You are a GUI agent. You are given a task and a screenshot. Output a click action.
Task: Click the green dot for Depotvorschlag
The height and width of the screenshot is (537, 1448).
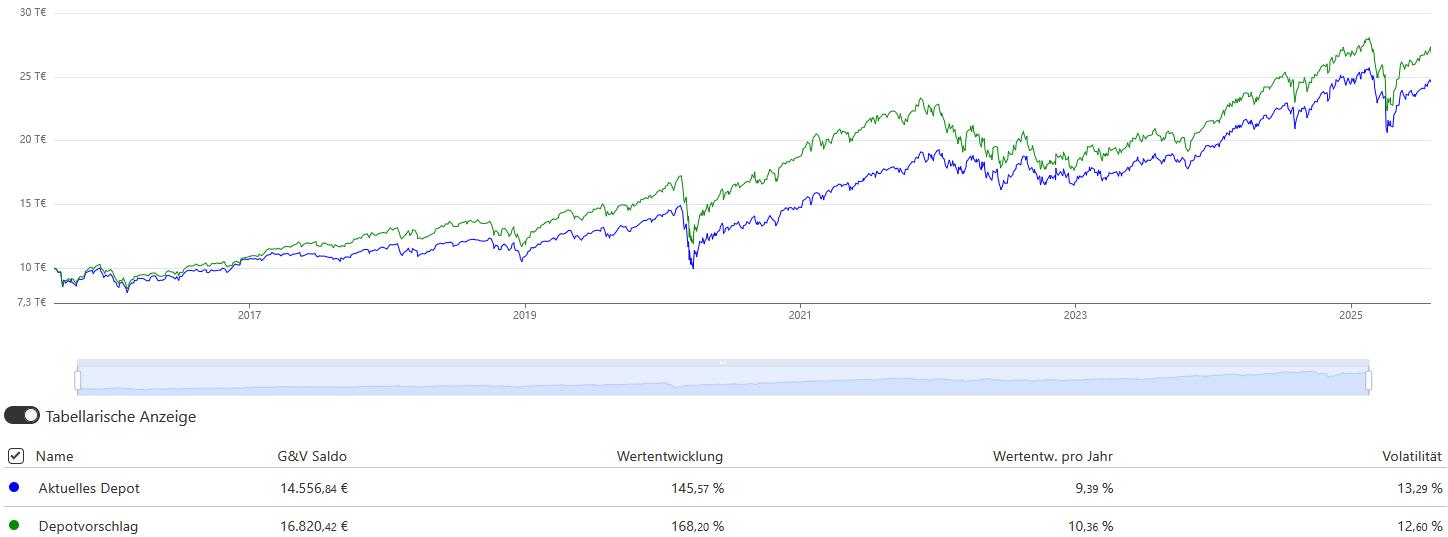[13, 525]
